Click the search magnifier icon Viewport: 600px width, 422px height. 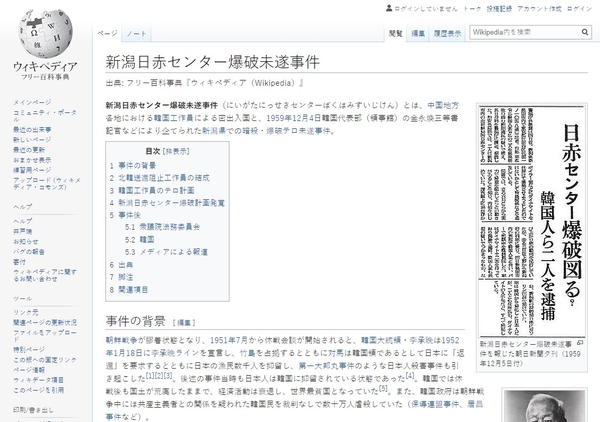585,32
